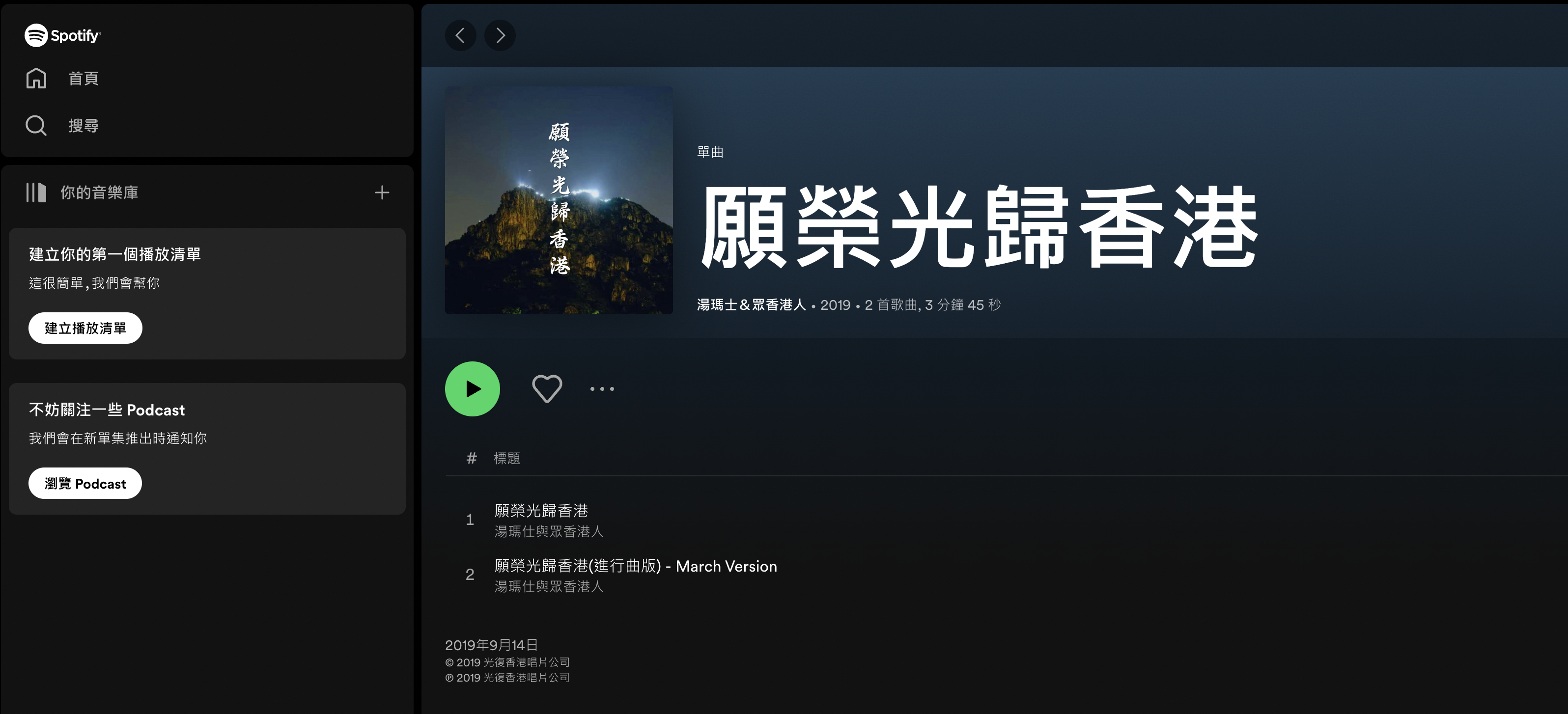The height and width of the screenshot is (714, 1568).
Task: Click the 建立播放清單 button
Action: pyautogui.click(x=85, y=328)
